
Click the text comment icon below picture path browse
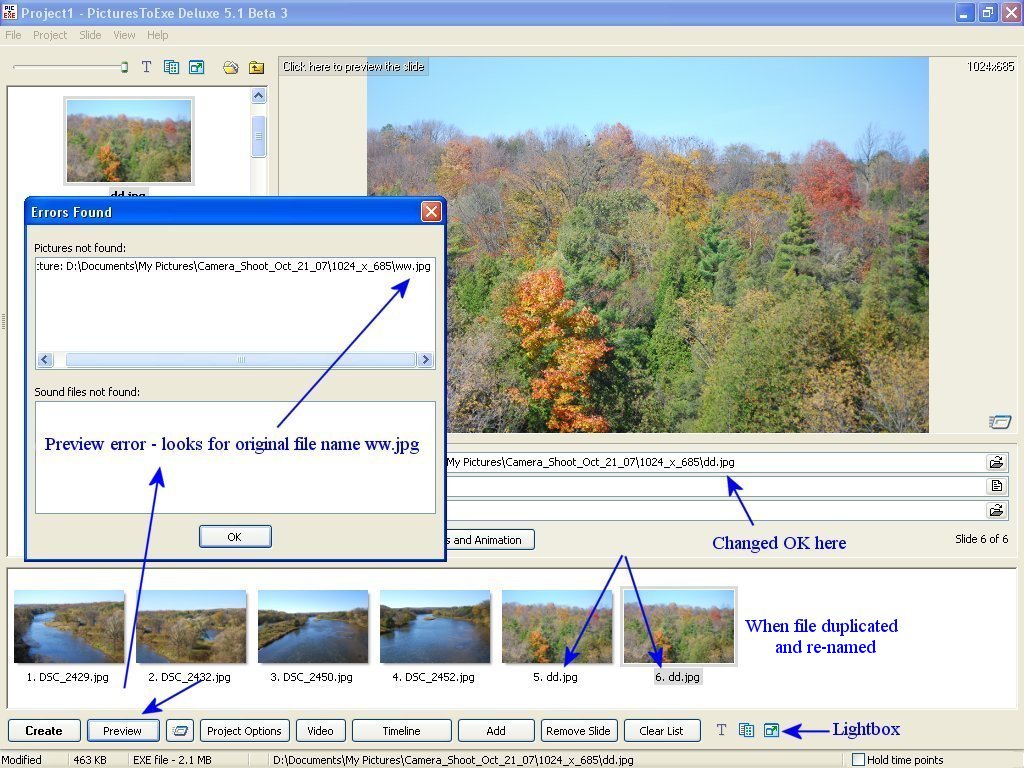point(996,486)
